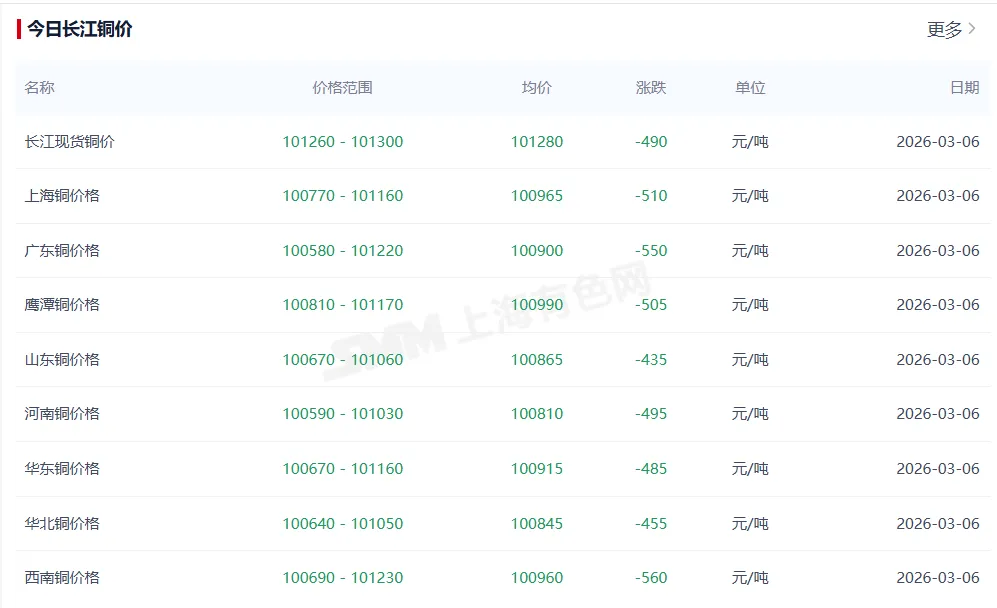Open the 华北铜价格 row name
Image resolution: width=997 pixels, height=608 pixels.
pyautogui.click(x=62, y=523)
